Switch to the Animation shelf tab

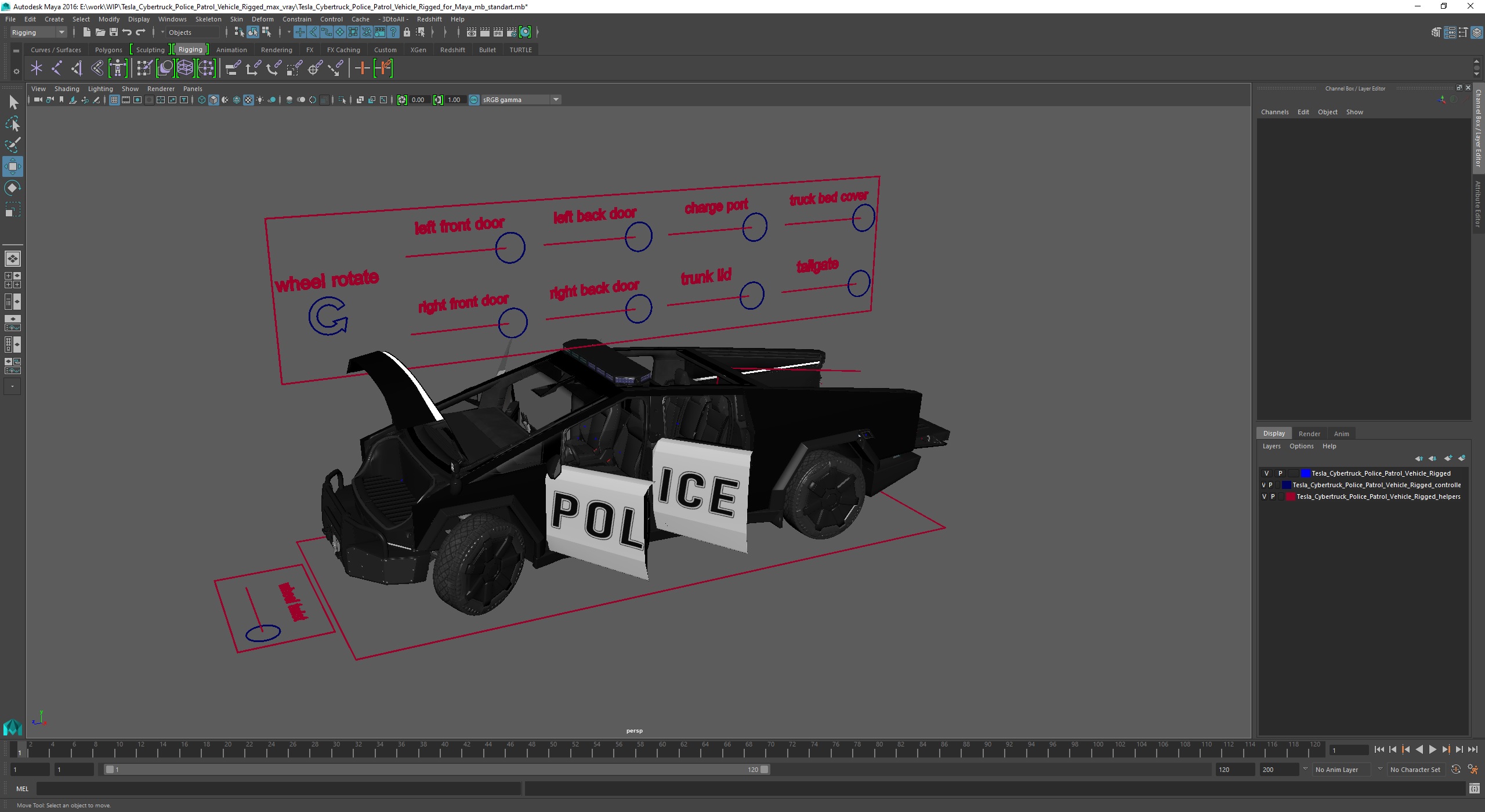pos(231,50)
